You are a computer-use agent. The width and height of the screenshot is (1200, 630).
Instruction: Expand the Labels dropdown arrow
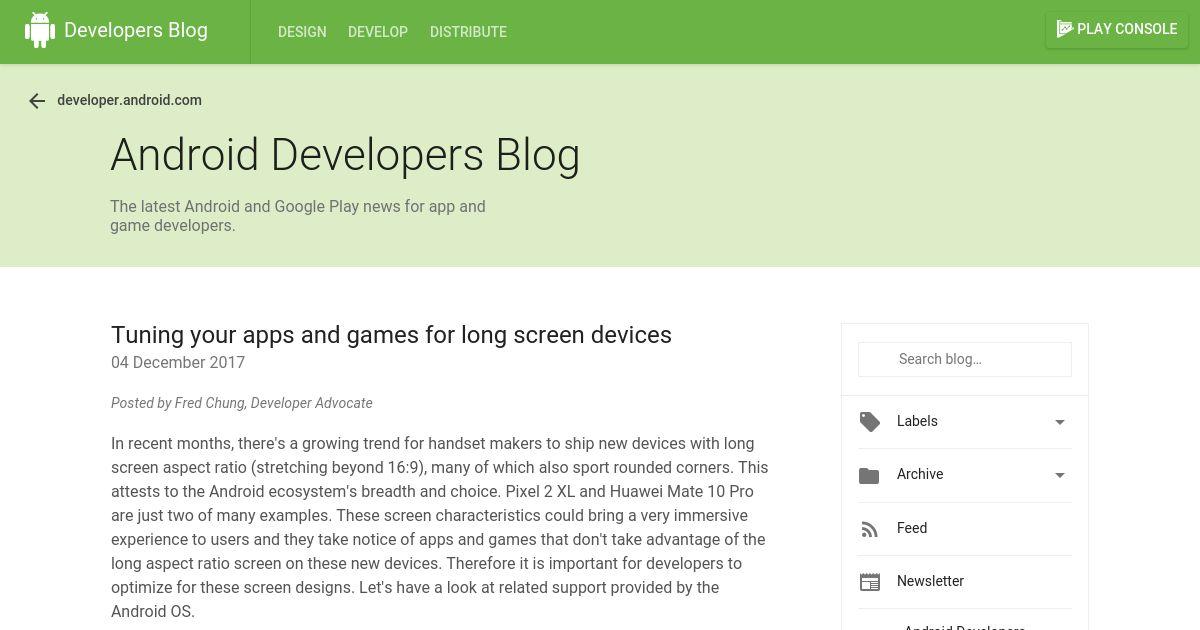1060,422
